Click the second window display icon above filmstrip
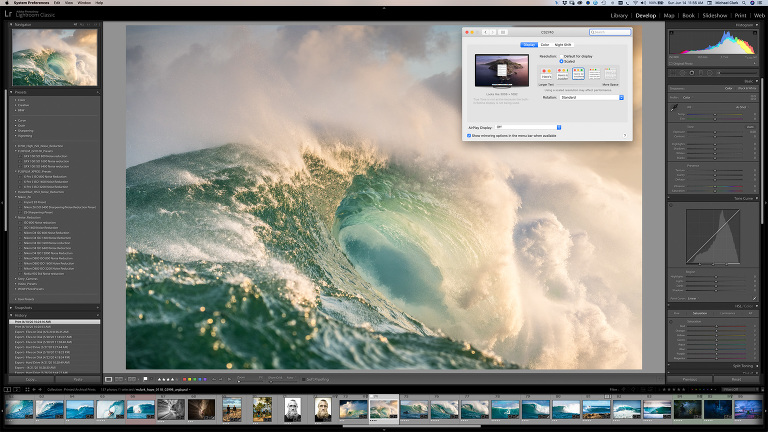 click(x=16, y=390)
